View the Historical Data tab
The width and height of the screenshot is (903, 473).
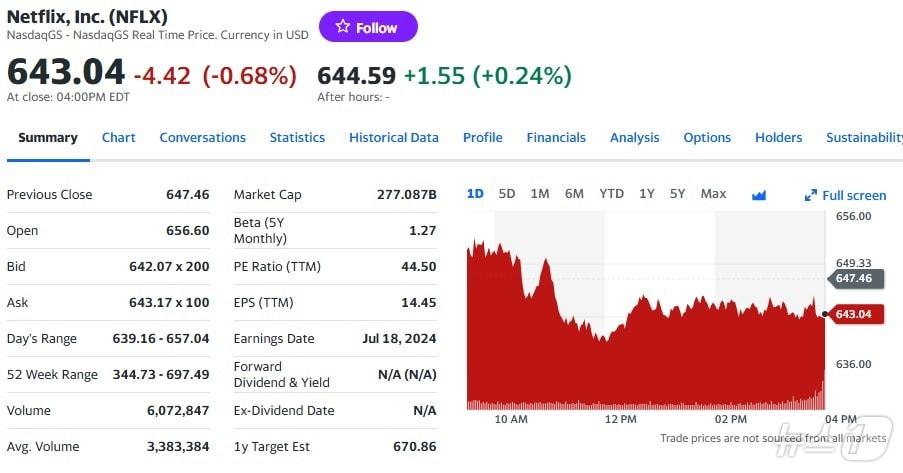coord(393,138)
